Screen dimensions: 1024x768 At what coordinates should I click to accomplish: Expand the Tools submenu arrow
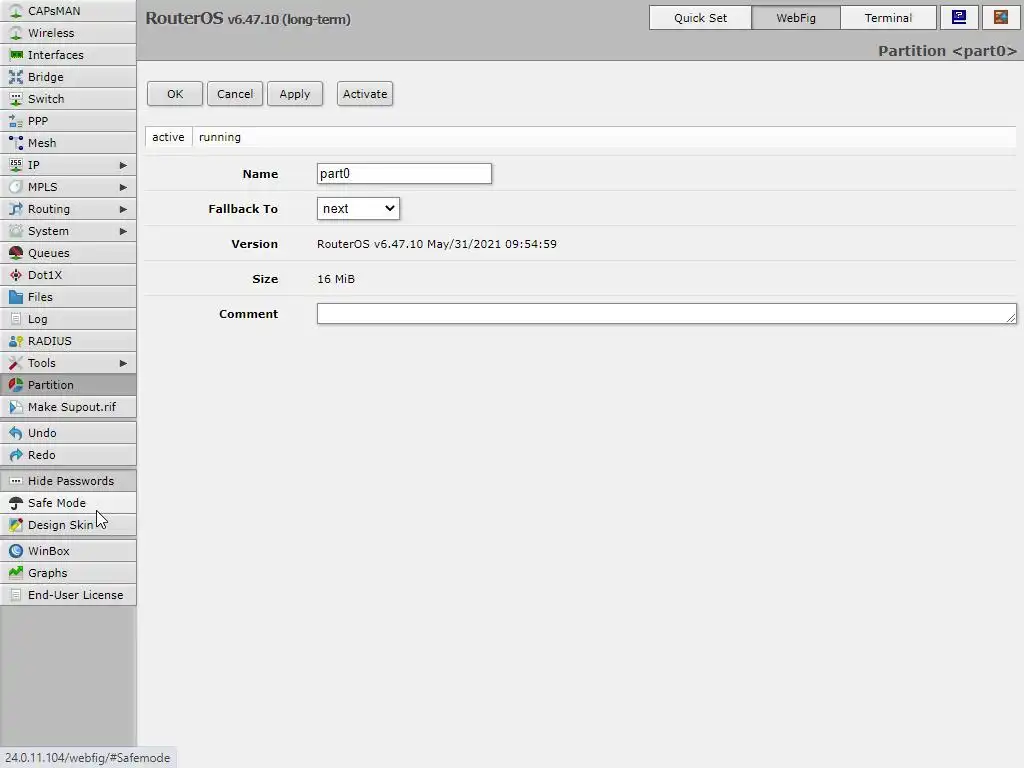123,363
